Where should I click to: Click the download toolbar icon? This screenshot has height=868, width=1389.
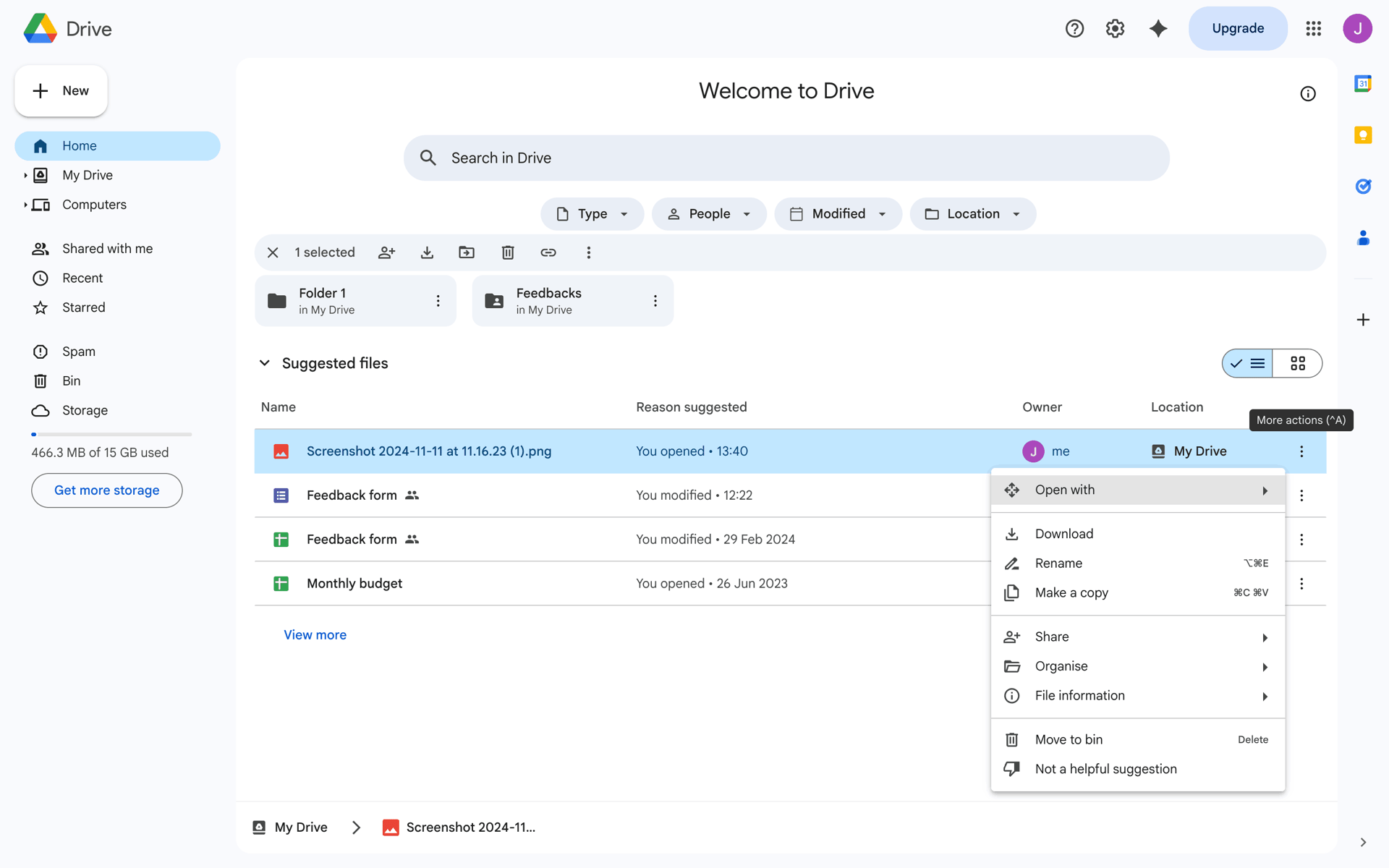tap(427, 252)
